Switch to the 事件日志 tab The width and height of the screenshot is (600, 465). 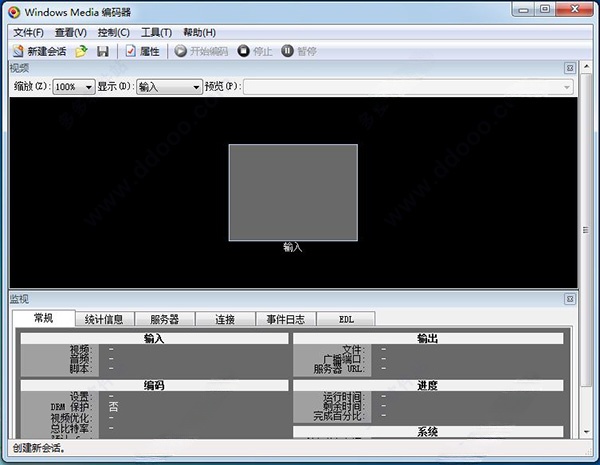(x=286, y=319)
